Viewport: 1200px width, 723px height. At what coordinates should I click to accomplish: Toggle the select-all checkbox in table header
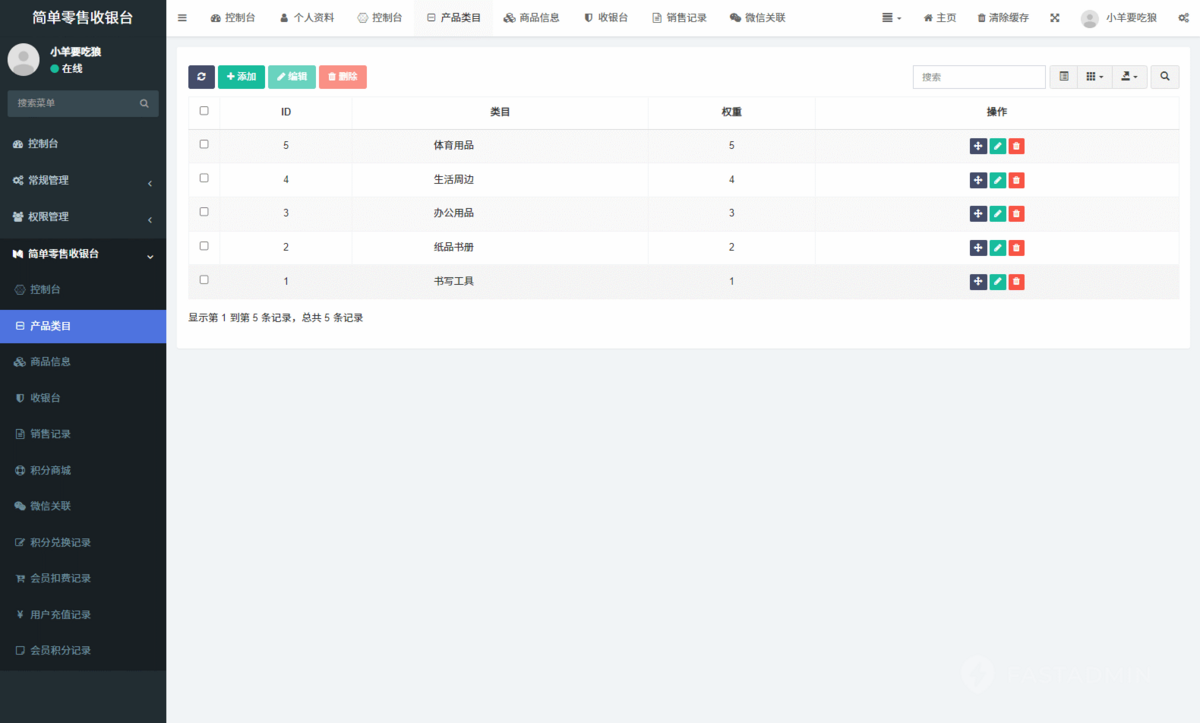[x=204, y=110]
